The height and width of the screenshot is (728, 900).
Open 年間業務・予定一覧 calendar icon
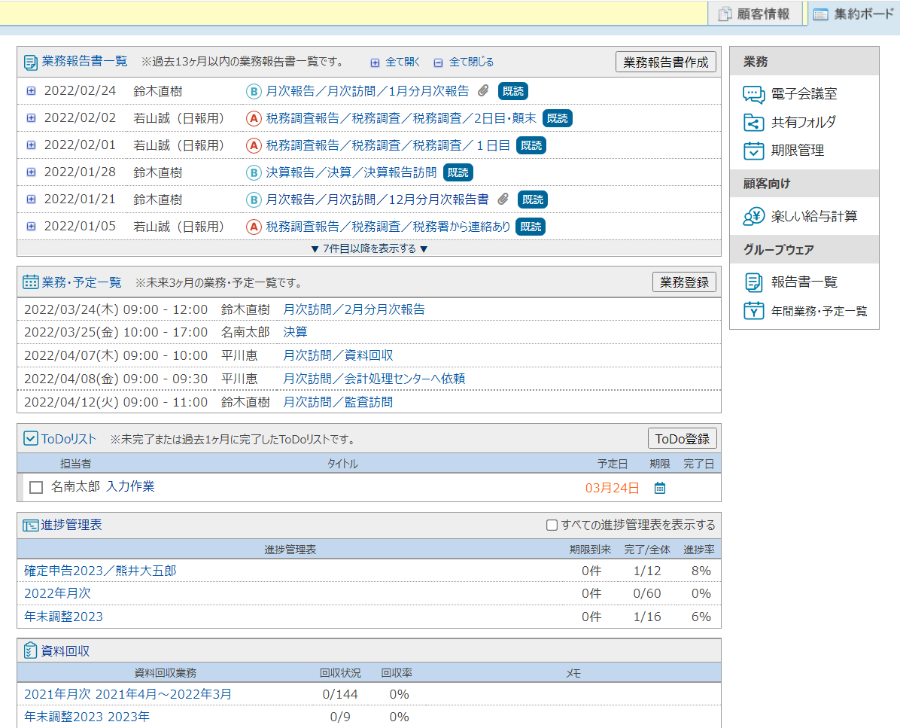[754, 311]
